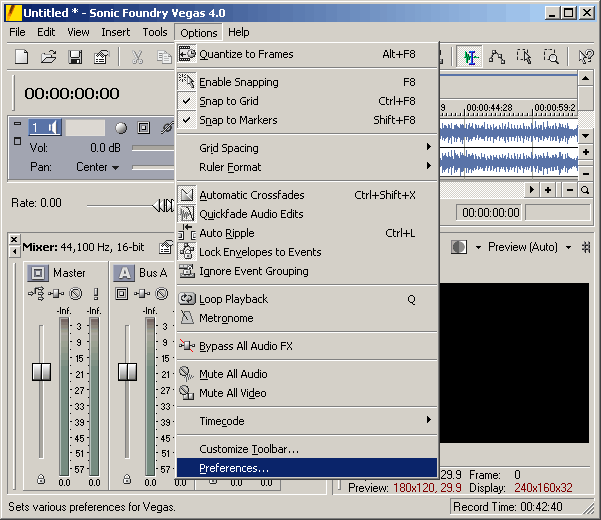This screenshot has height=520, width=601.
Task: Toggle Ignore Event Grouping
Action: (307, 271)
